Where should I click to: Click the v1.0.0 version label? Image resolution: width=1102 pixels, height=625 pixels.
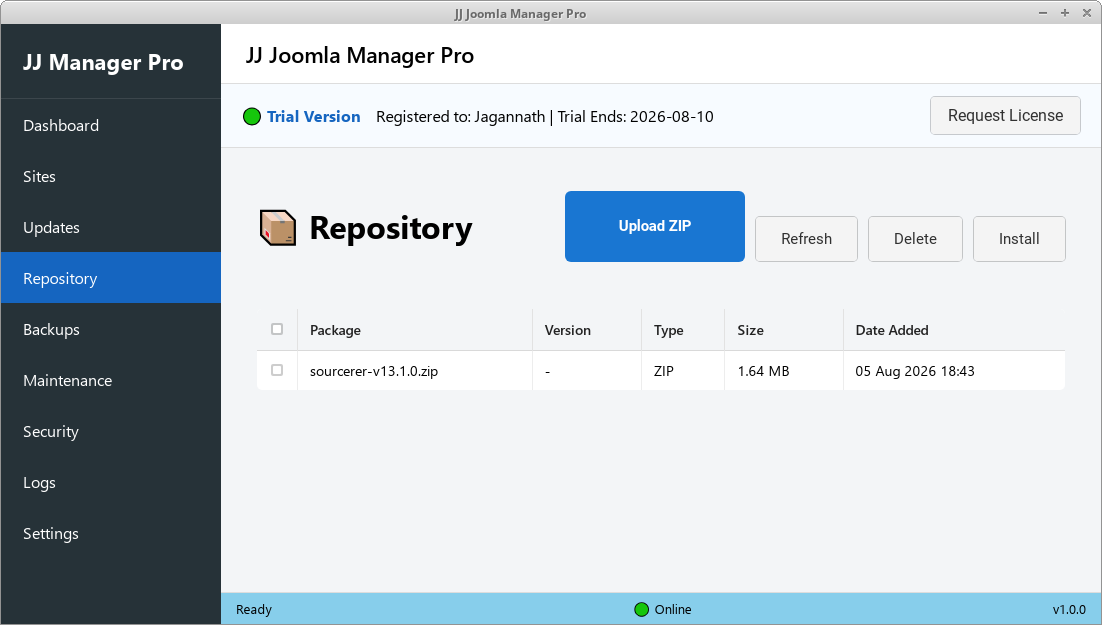(1069, 610)
